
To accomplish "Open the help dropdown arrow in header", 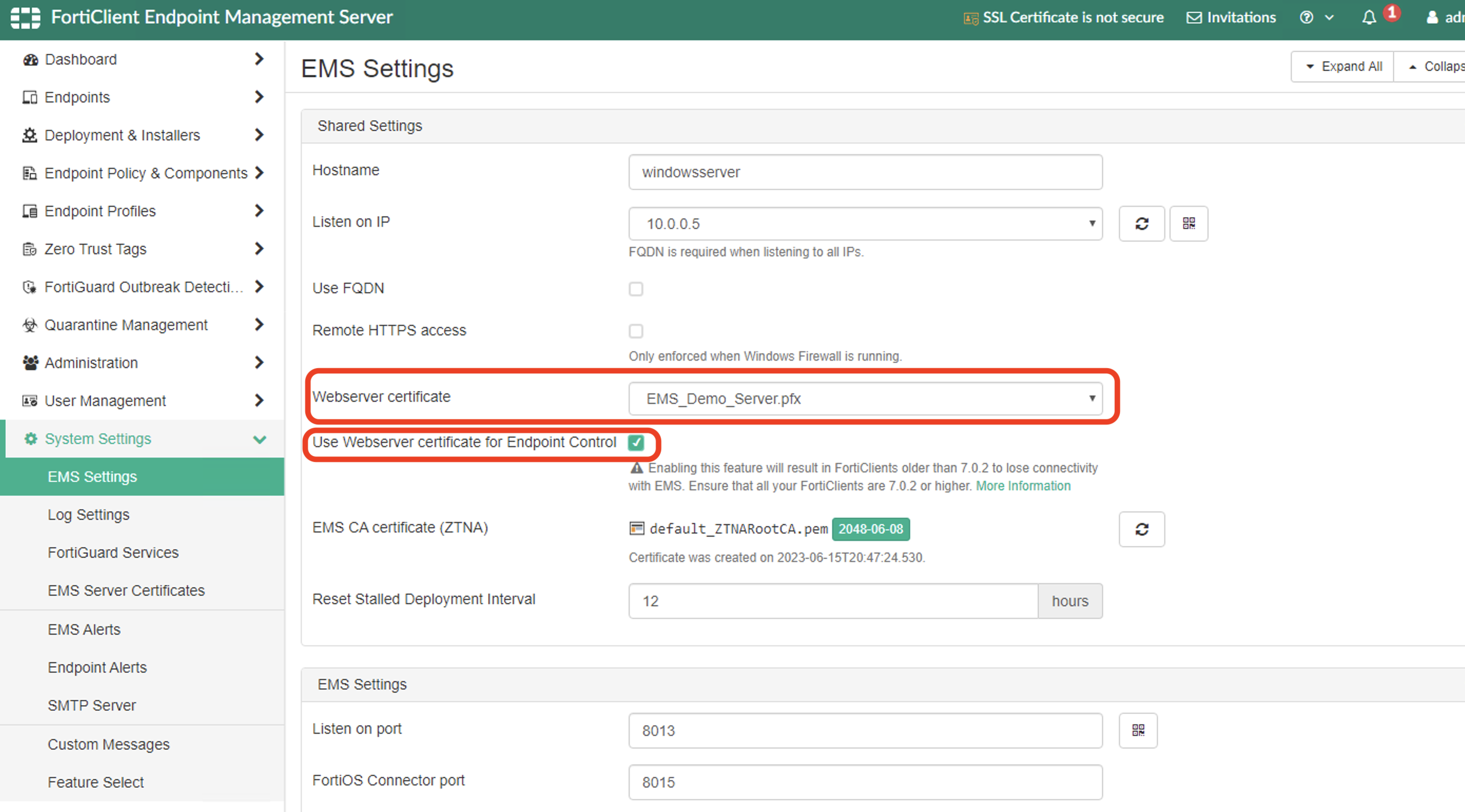I will (1329, 18).
